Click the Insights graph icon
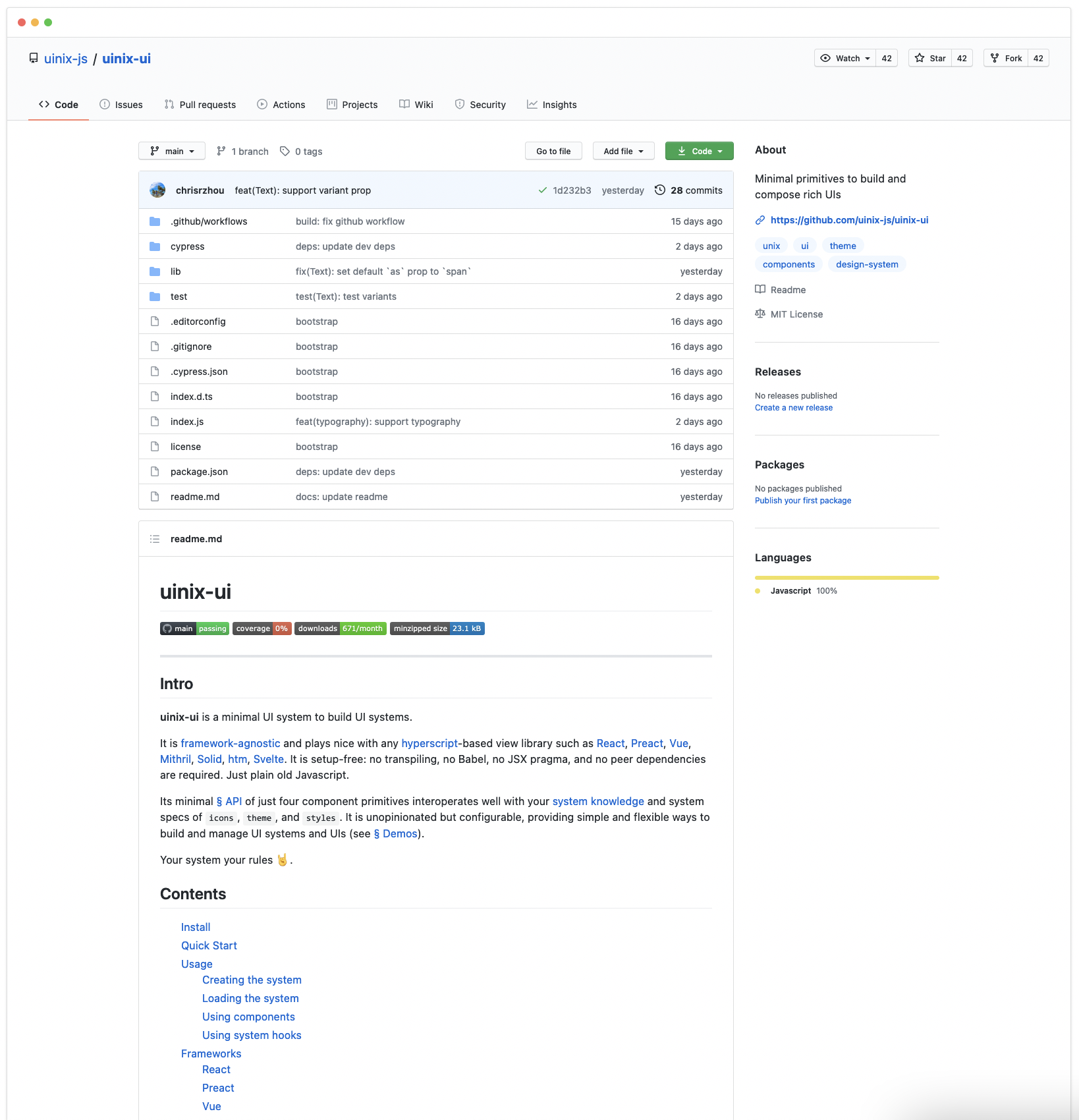Viewport: 1079px width, 1120px height. 532,104
